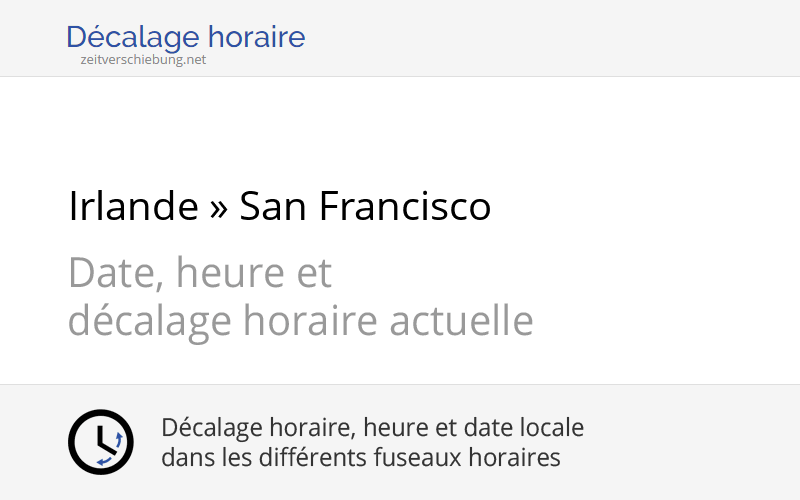The height and width of the screenshot is (500, 800).
Task: Click the gray word "actuelle"
Action: tap(461, 320)
